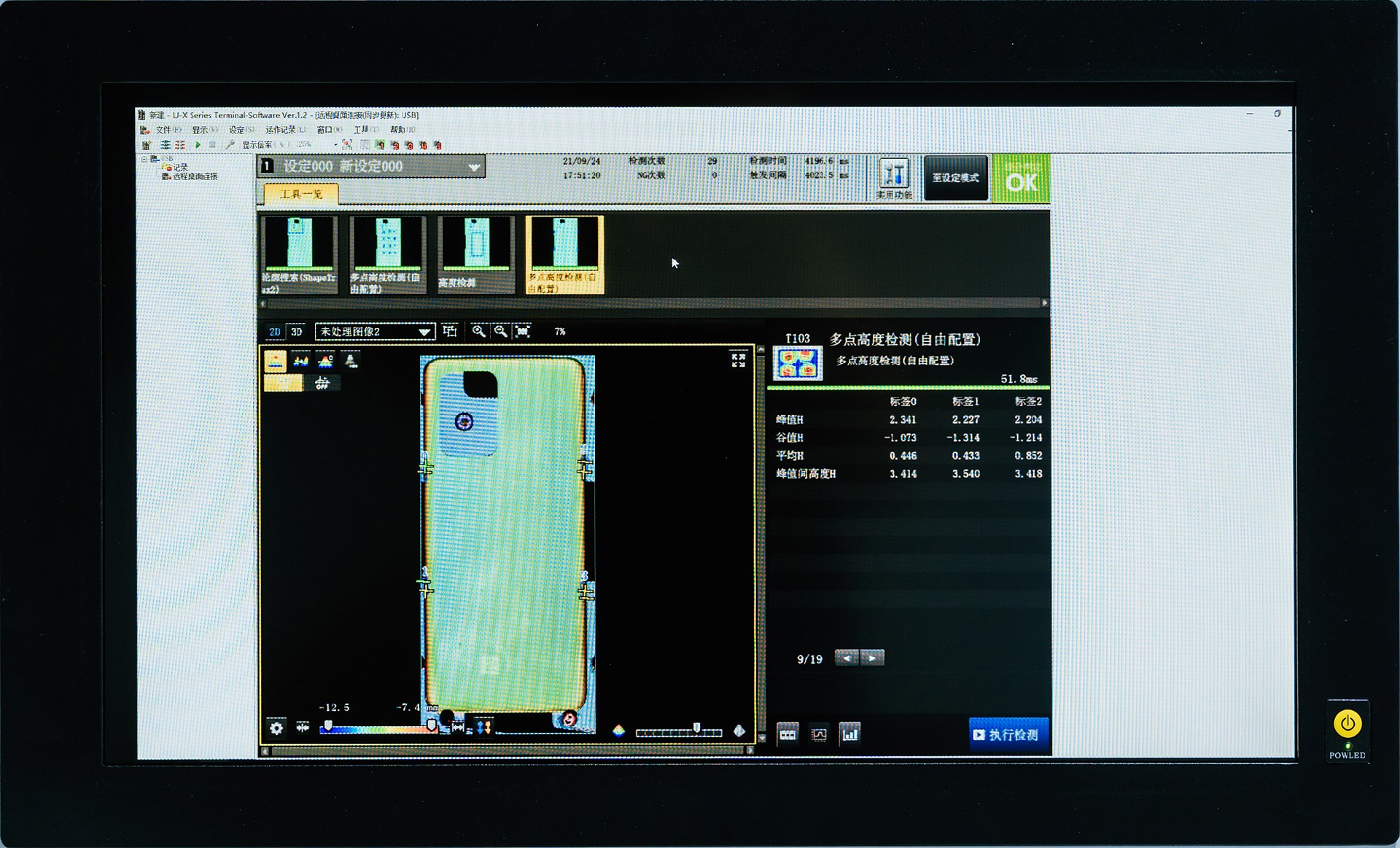Click the waveform trend graph icon
This screenshot has height=848, width=1400.
pos(819,734)
